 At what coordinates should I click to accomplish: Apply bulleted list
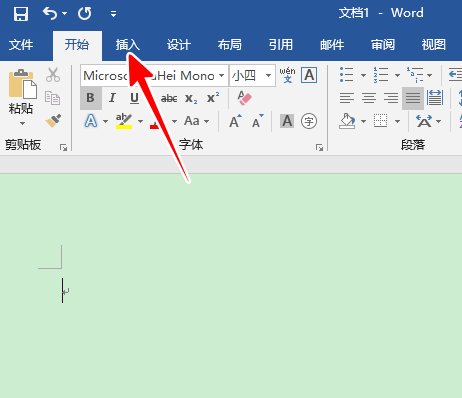(347, 75)
